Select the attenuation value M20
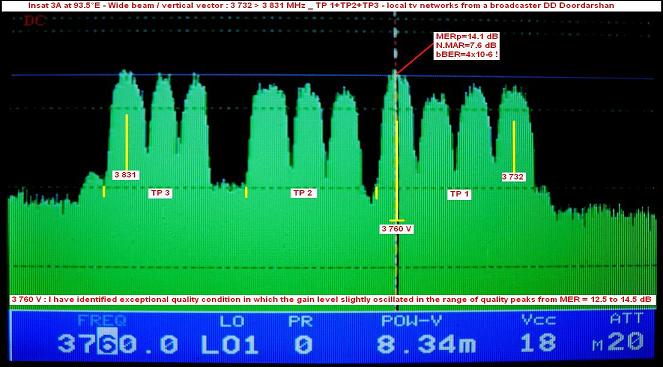 [618, 342]
